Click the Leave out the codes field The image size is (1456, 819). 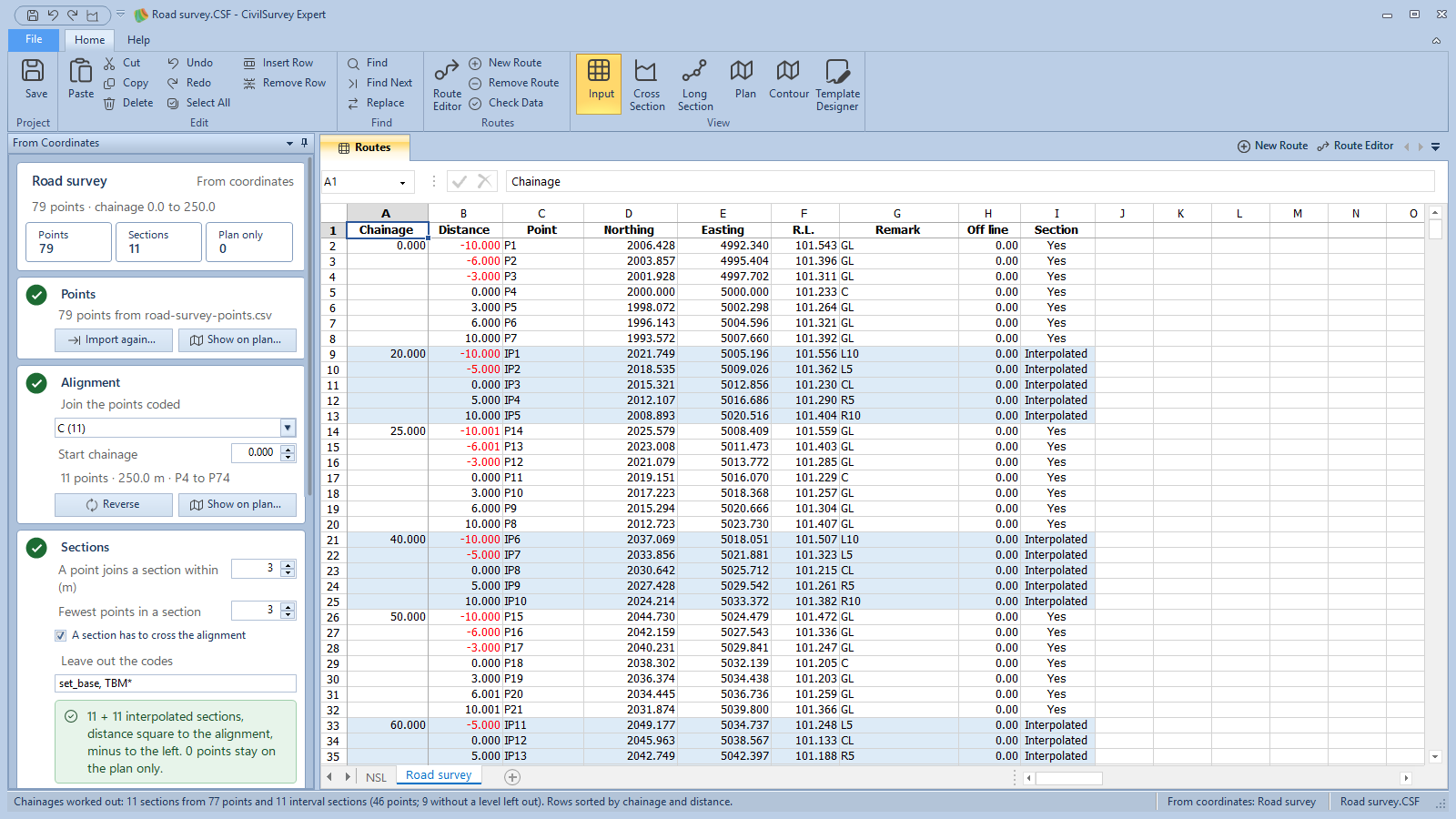tap(176, 683)
